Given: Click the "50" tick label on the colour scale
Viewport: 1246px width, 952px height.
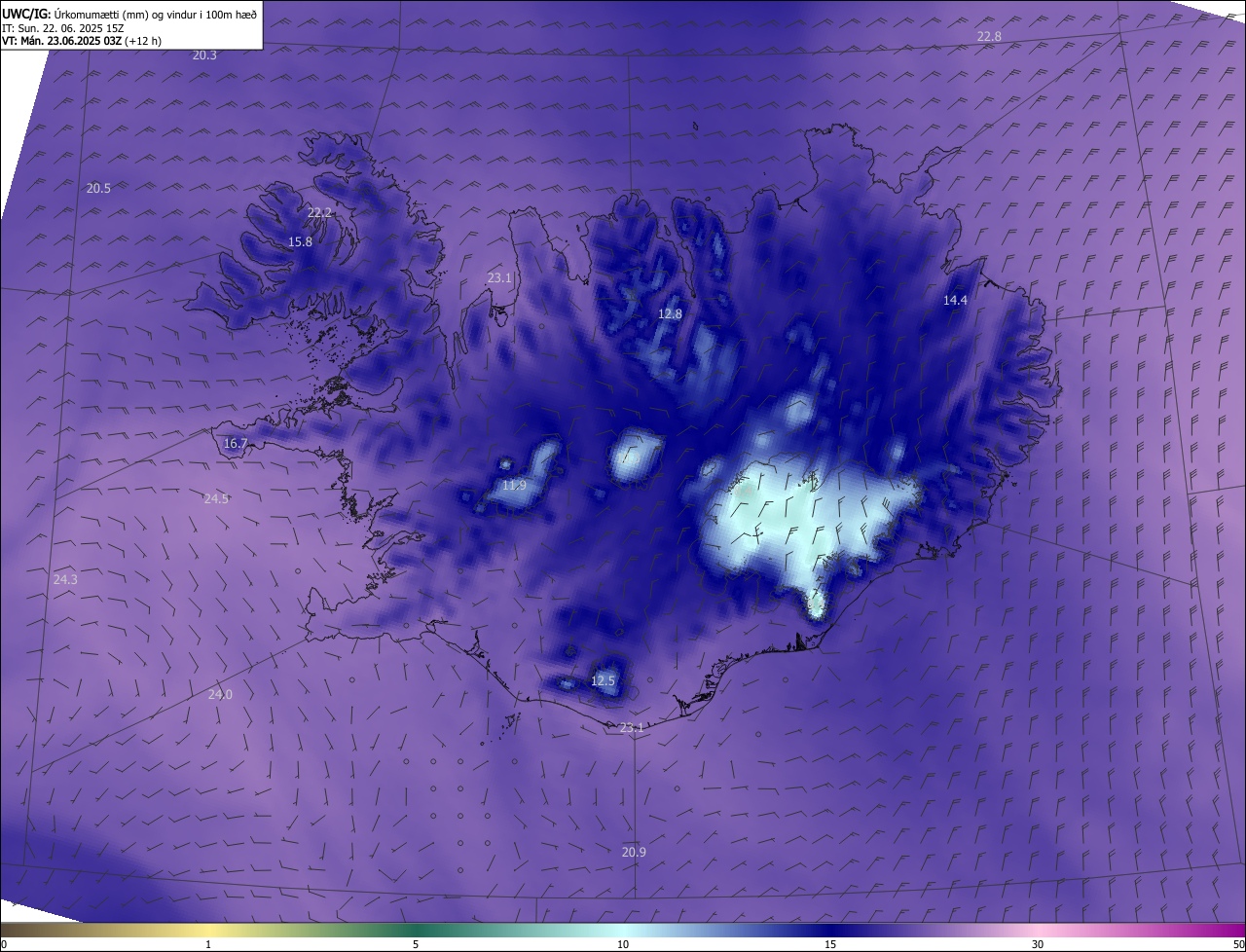Looking at the screenshot, I should [x=1238, y=944].
